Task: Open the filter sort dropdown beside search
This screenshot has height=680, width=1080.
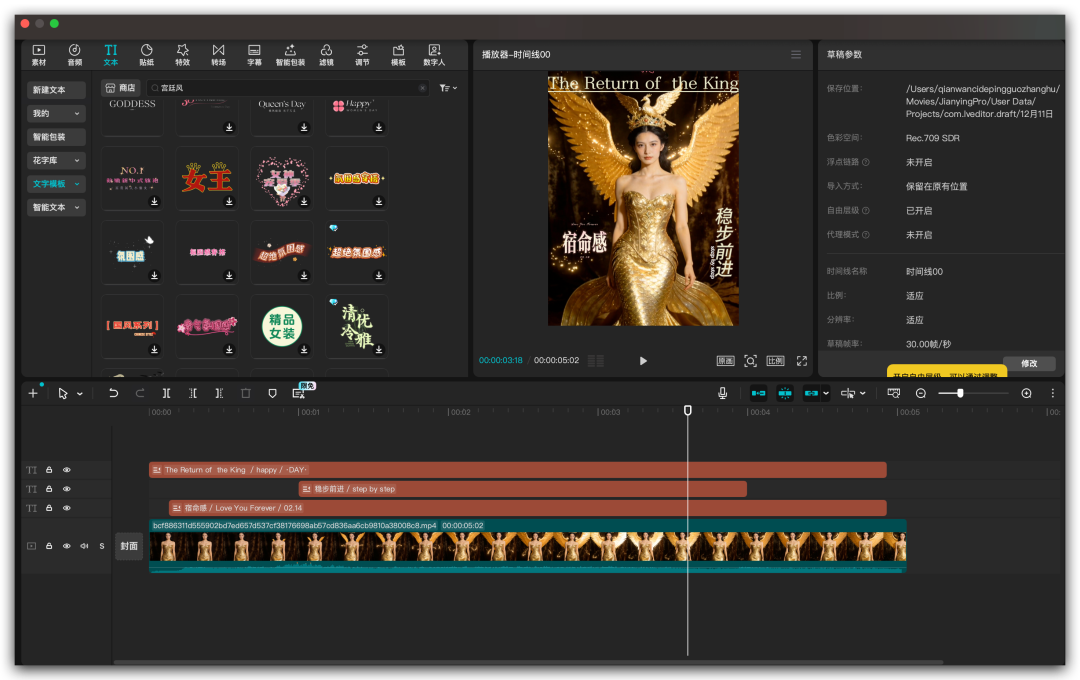Action: coord(448,88)
